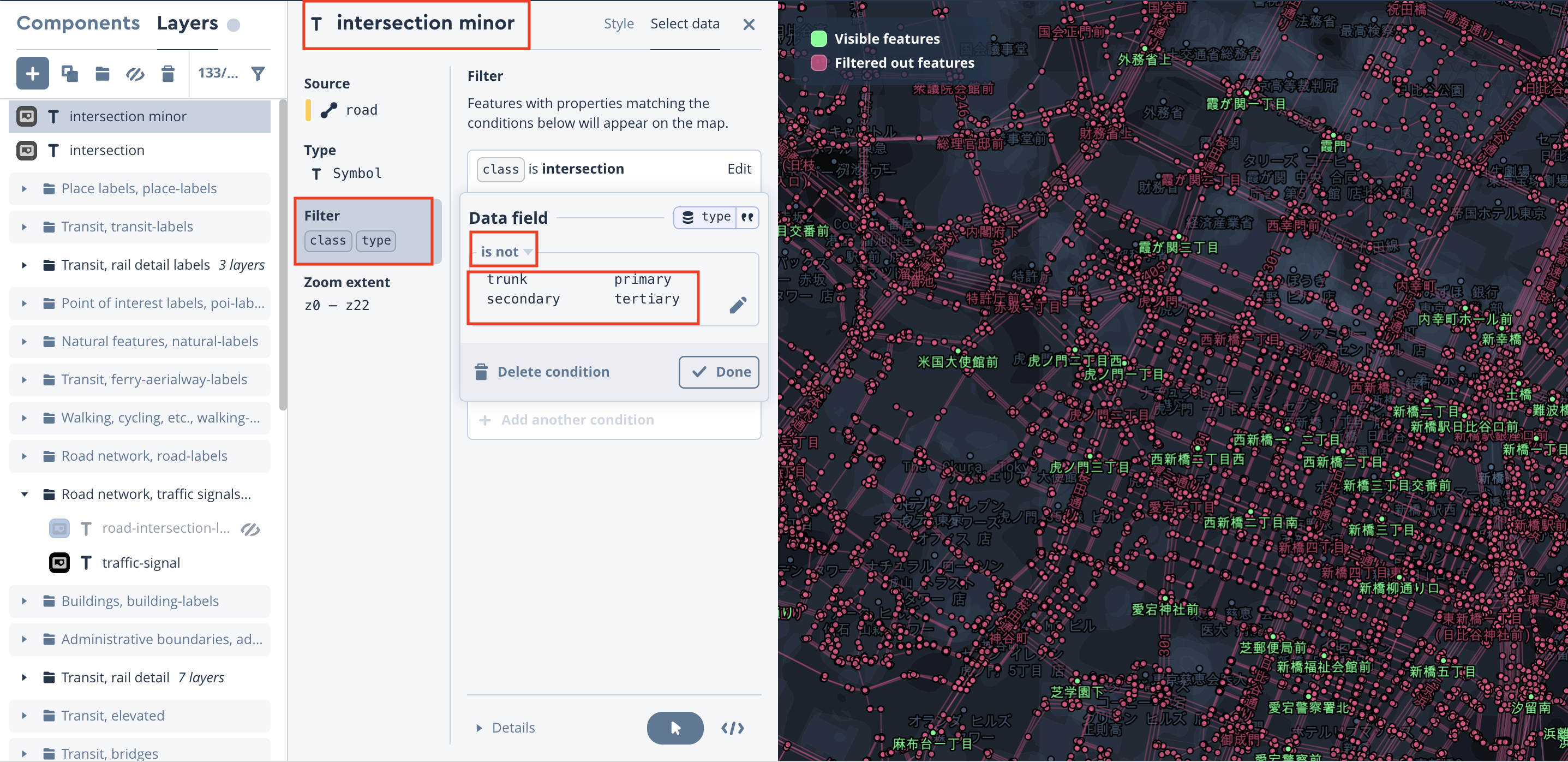Screen dimensions: 1568x762
Task: Open the Style tab
Action: tap(619, 24)
